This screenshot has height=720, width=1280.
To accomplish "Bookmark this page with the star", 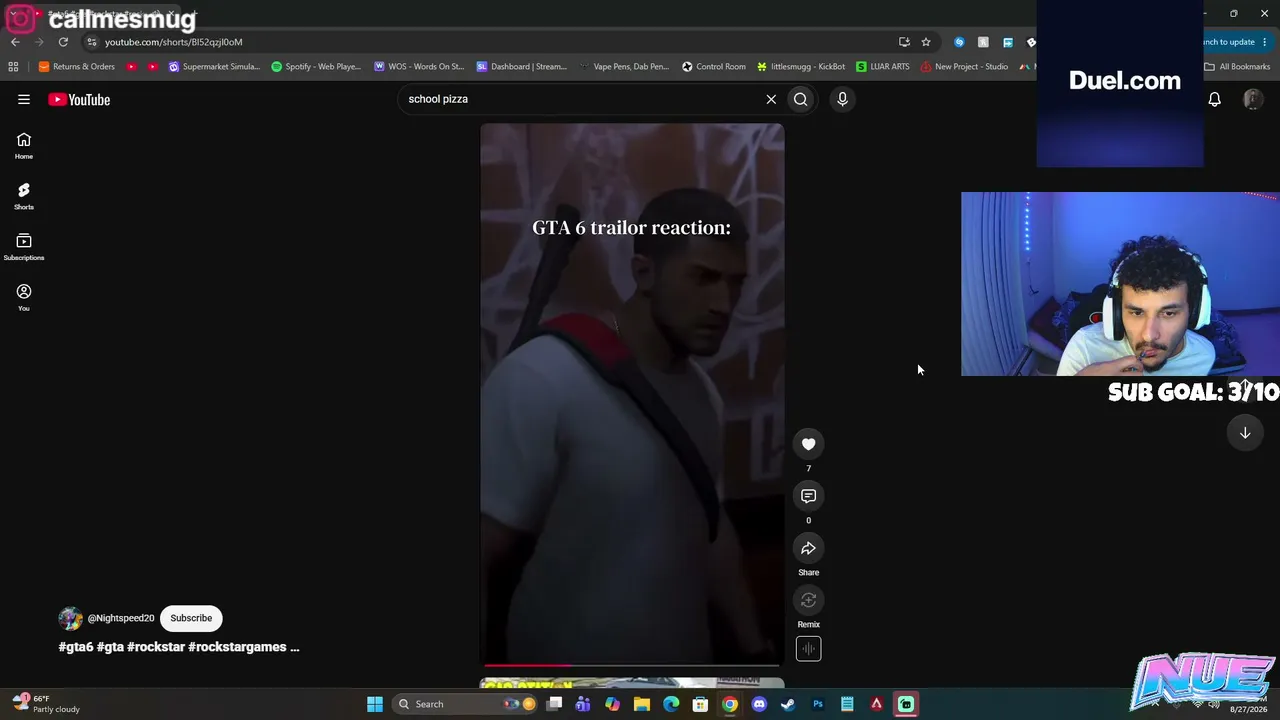I will pyautogui.click(x=926, y=42).
